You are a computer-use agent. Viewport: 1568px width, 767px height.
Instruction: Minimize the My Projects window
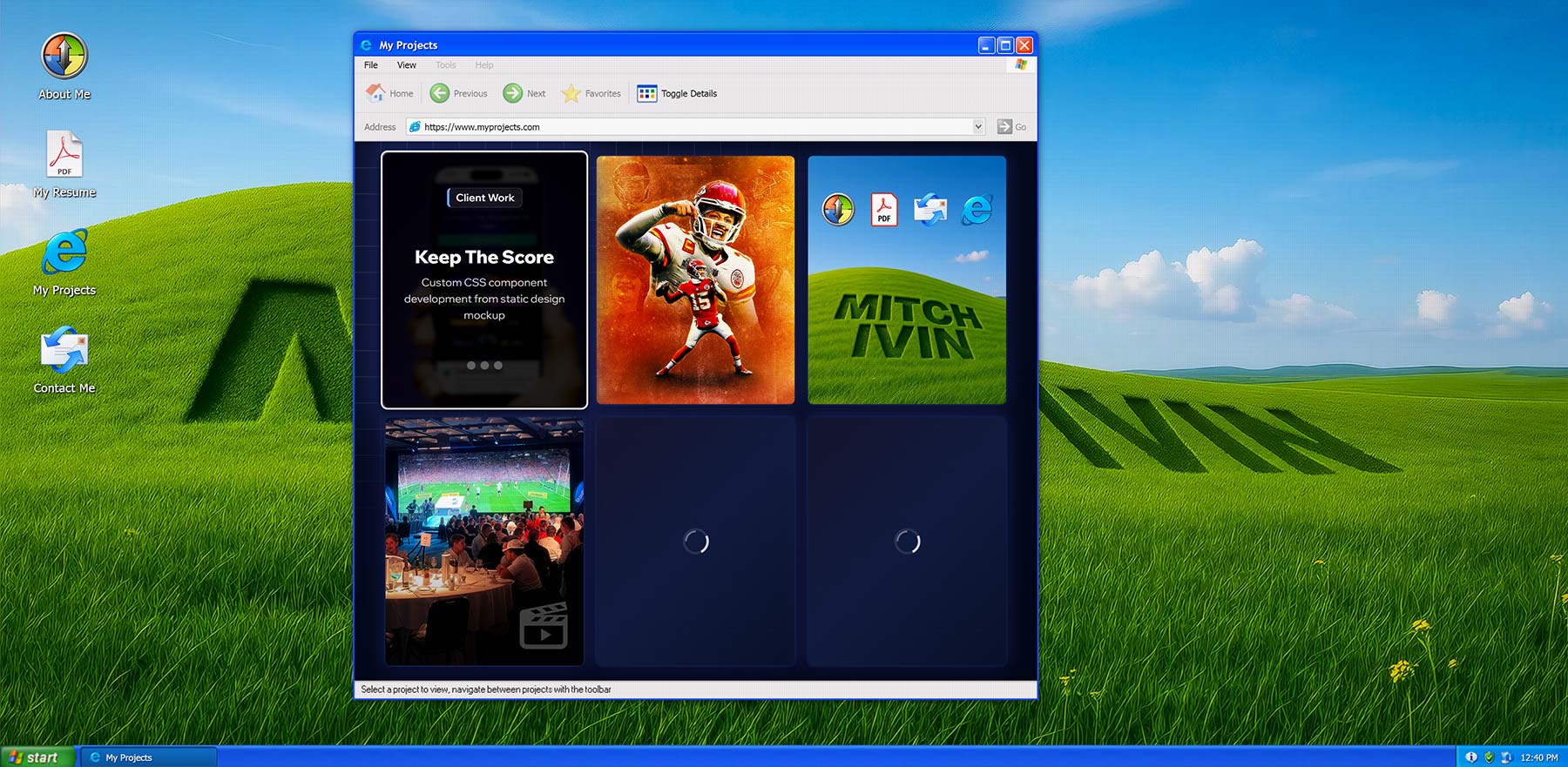tap(986, 45)
